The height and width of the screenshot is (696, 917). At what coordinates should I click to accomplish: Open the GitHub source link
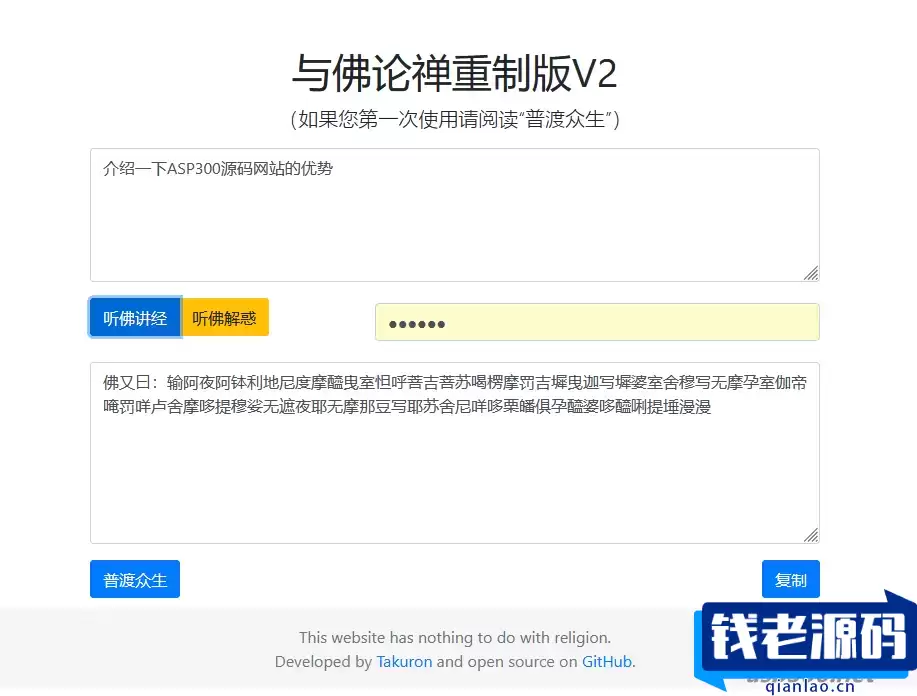(x=606, y=661)
